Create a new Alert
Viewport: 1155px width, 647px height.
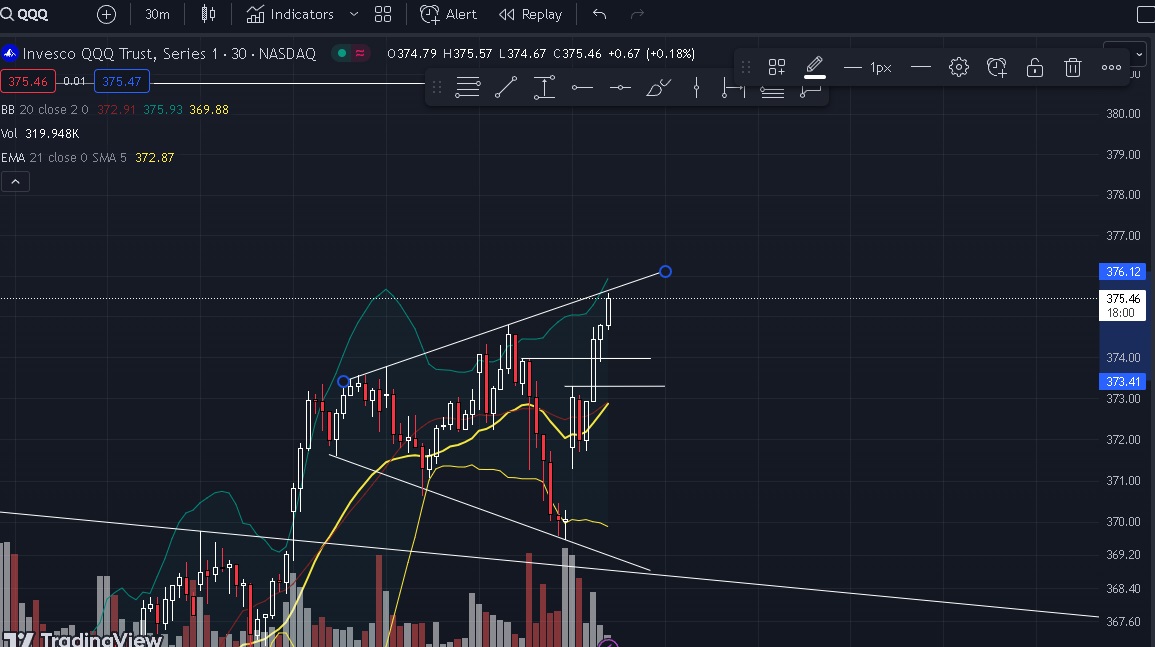pyautogui.click(x=449, y=14)
